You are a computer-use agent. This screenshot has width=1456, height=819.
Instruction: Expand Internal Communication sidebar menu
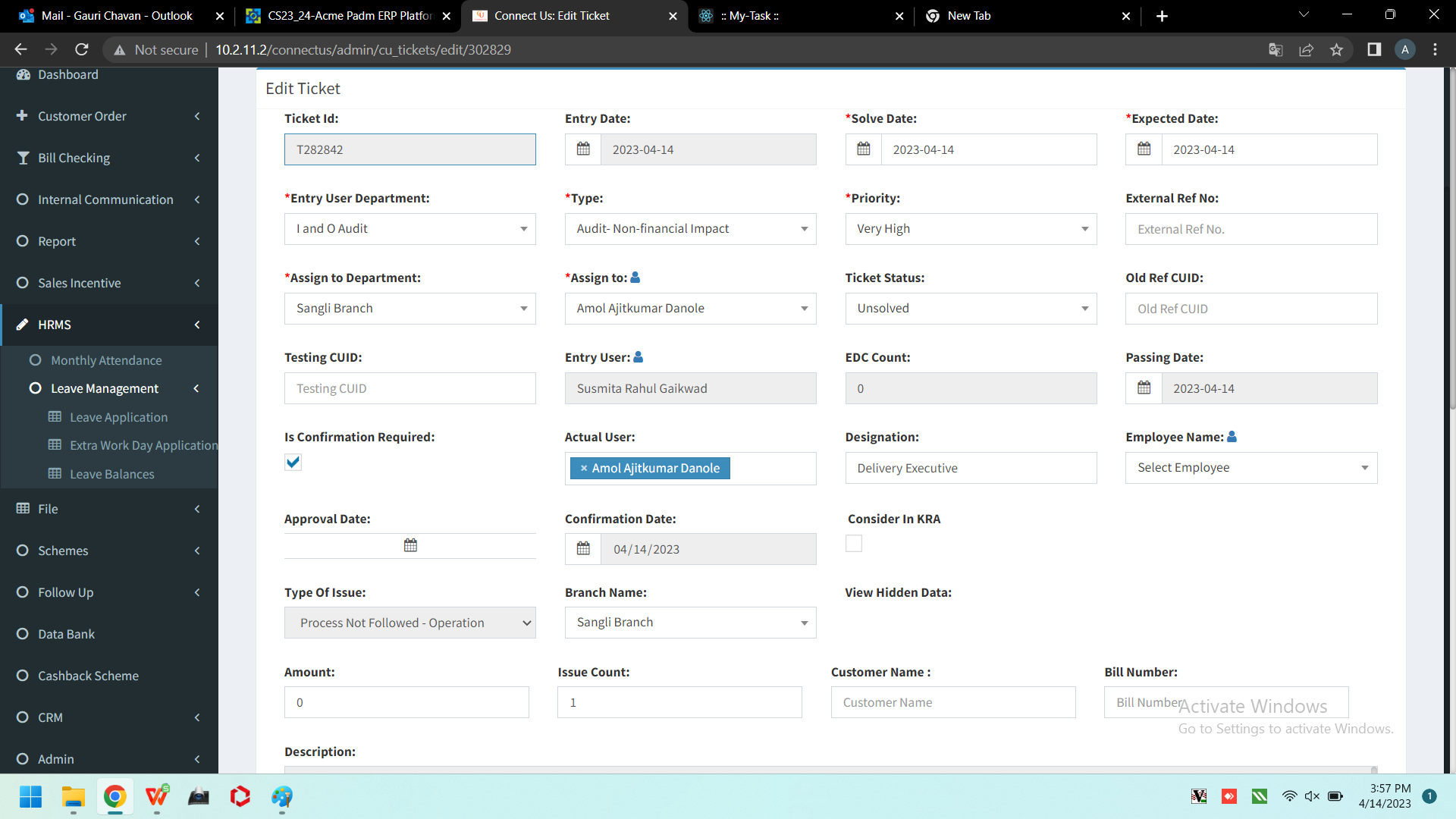pyautogui.click(x=109, y=199)
